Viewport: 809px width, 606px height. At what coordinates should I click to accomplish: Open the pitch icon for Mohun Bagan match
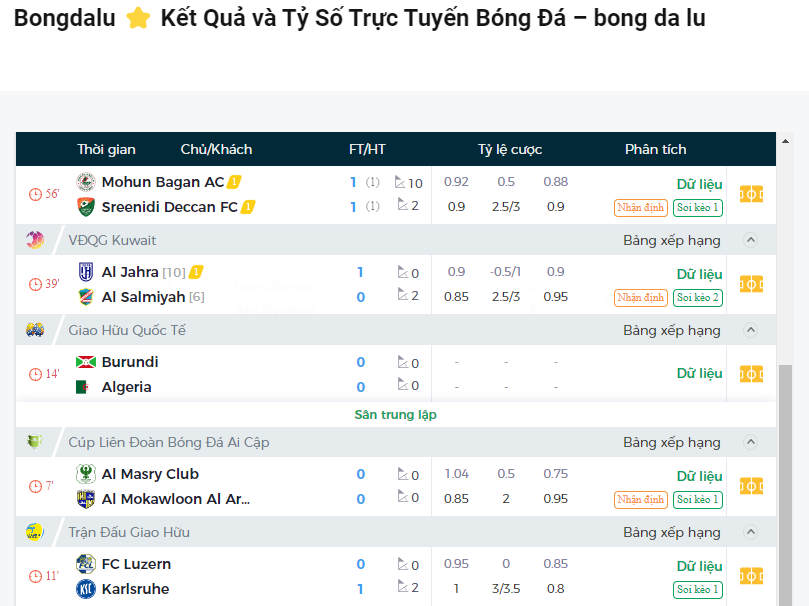tap(751, 194)
